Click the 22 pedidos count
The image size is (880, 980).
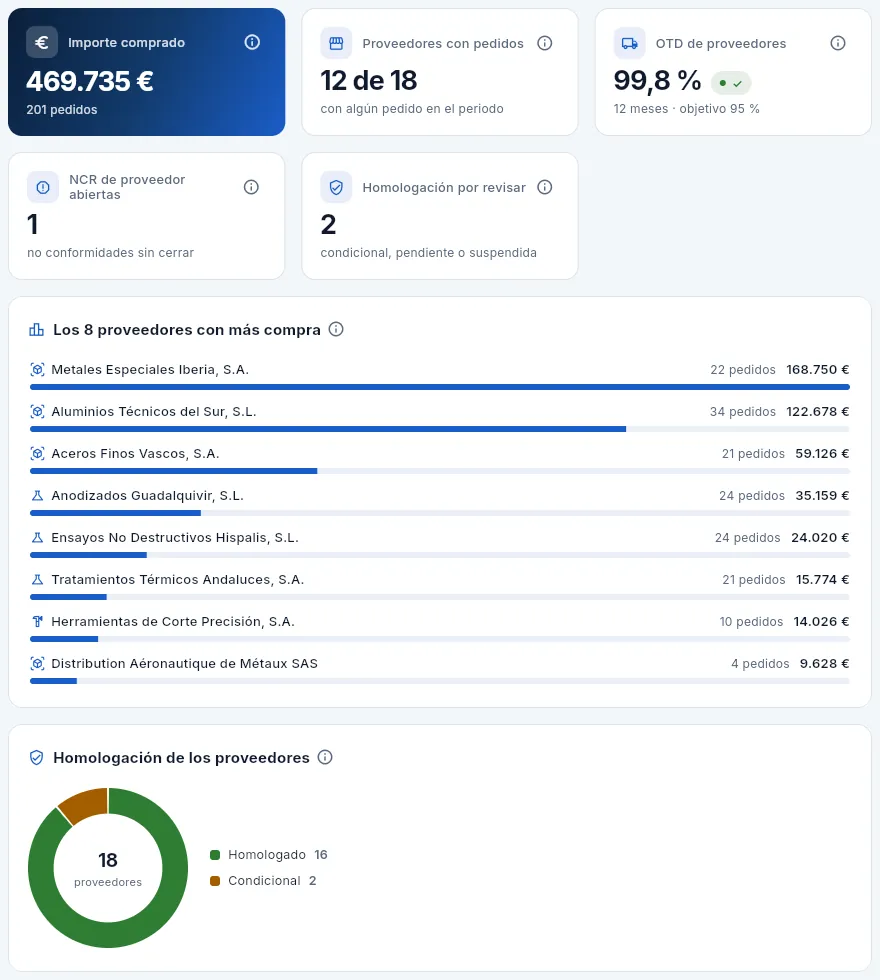tap(743, 369)
